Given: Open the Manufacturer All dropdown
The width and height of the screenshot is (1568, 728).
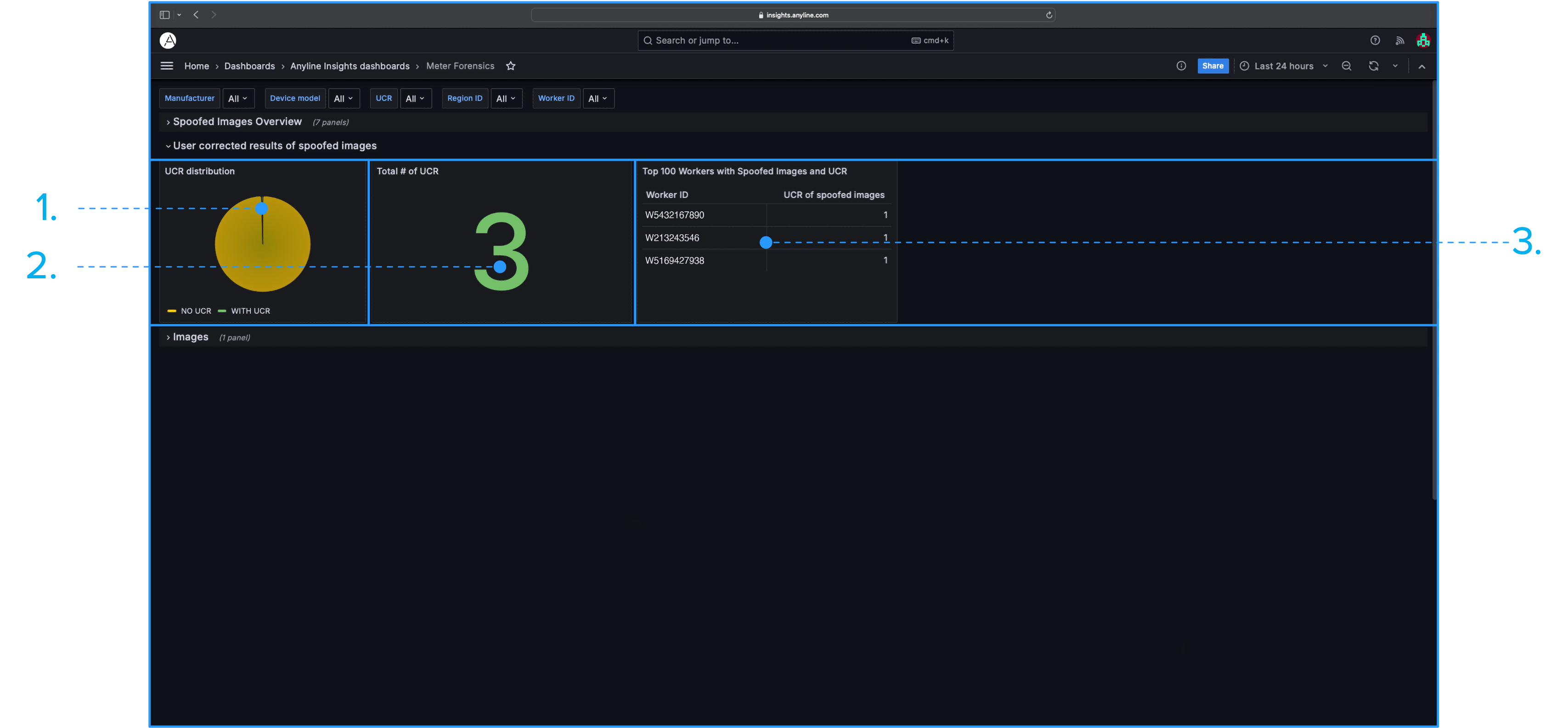Looking at the screenshot, I should pos(238,99).
